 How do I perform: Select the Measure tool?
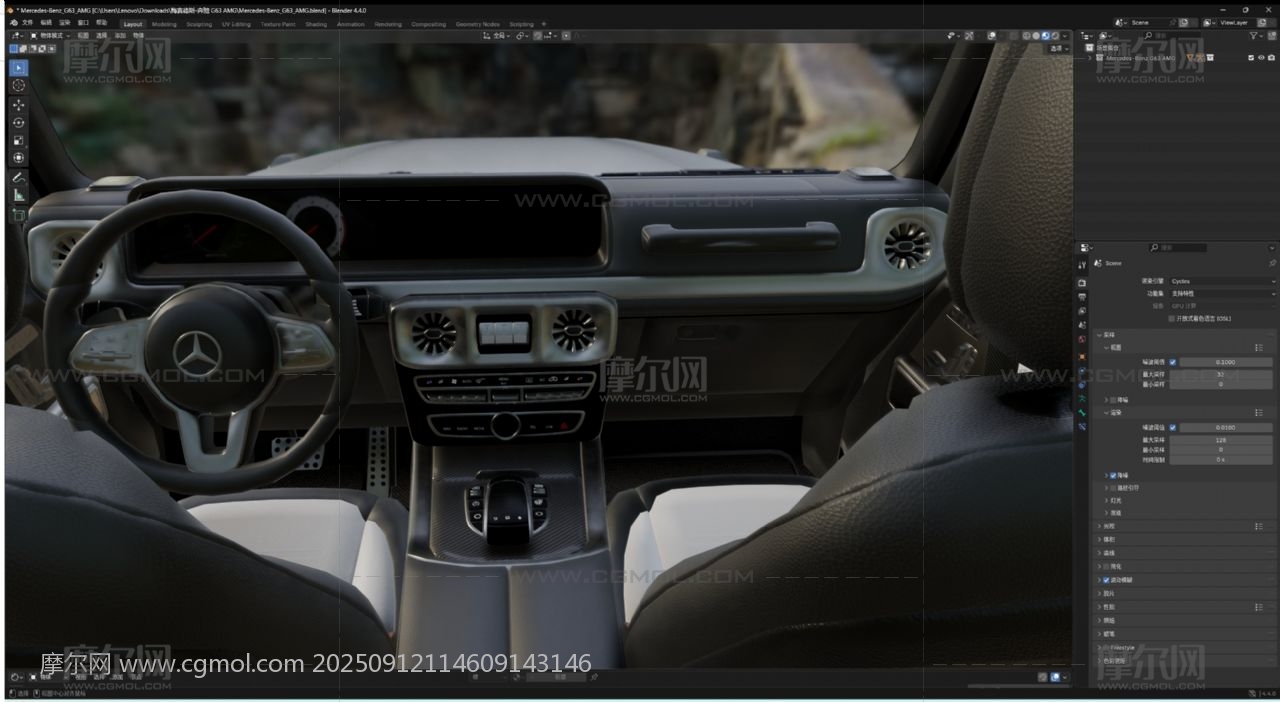point(19,195)
